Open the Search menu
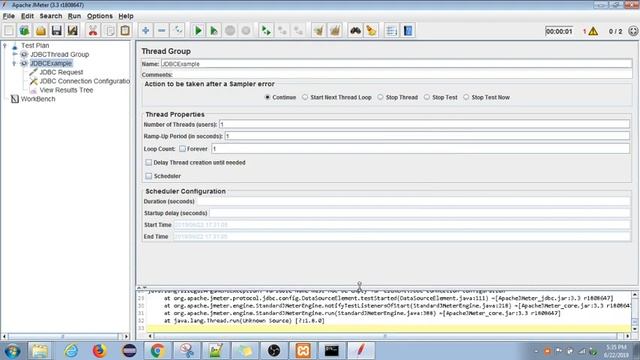This screenshot has width=640, height=360. pyautogui.click(x=51, y=16)
